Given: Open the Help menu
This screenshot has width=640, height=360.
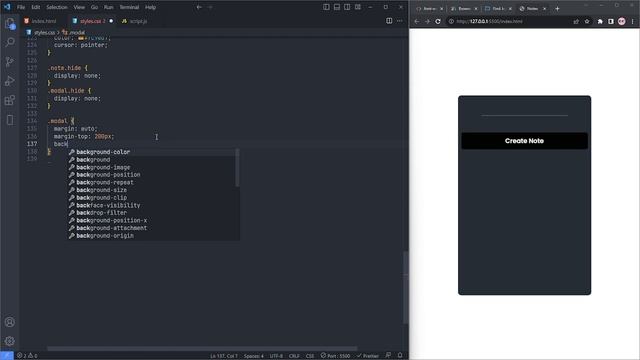Looking at the screenshot, I should [x=150, y=7].
